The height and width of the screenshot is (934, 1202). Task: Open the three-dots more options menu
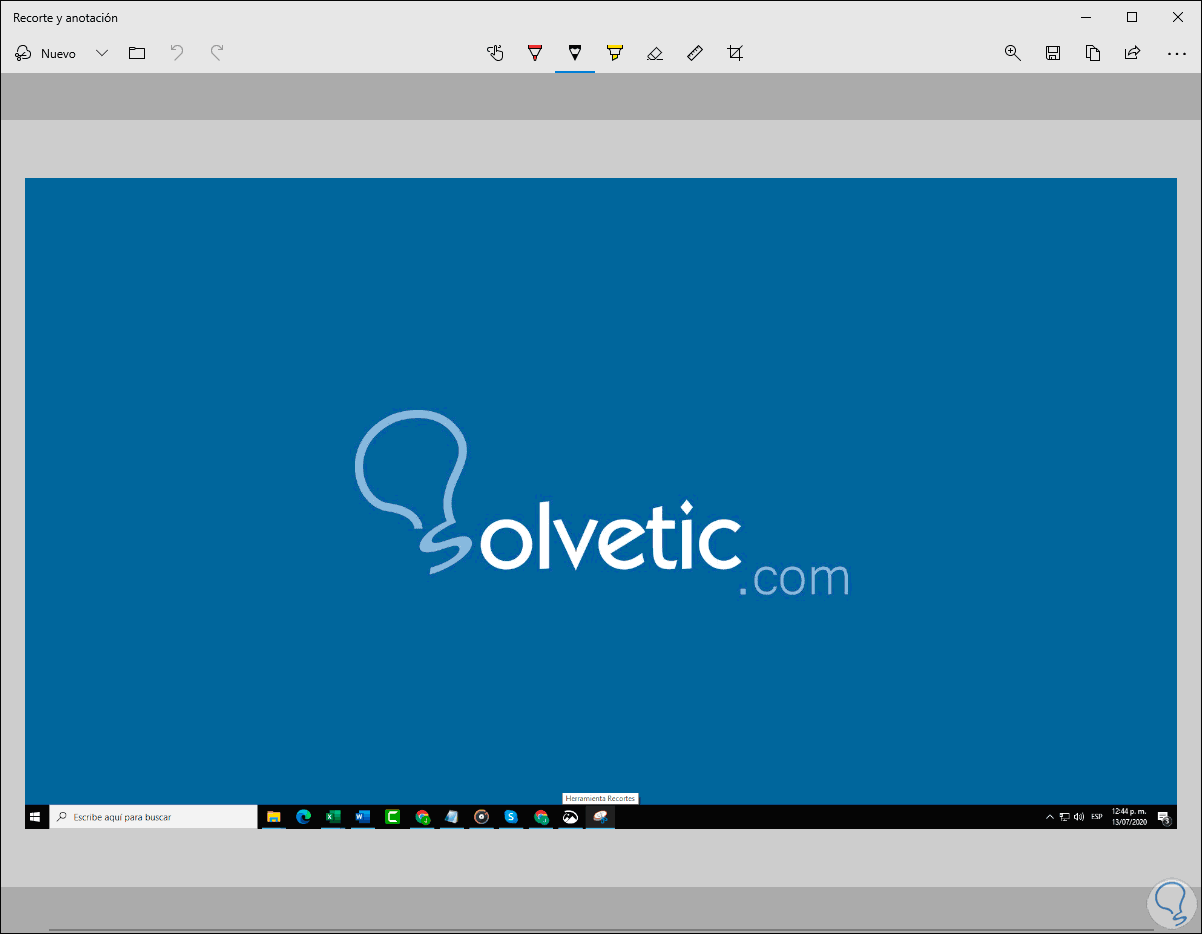click(x=1177, y=53)
